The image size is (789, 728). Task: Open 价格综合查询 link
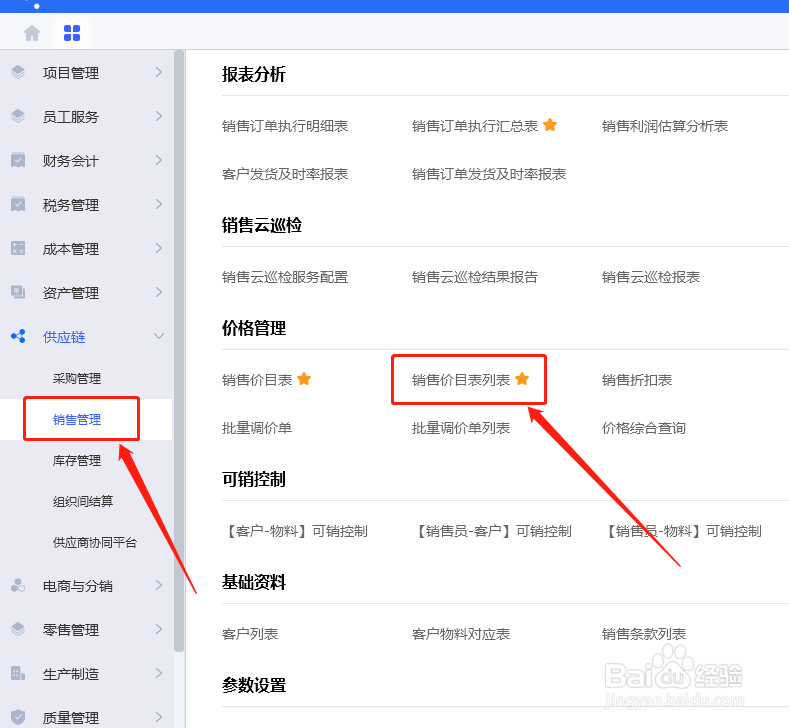click(644, 428)
